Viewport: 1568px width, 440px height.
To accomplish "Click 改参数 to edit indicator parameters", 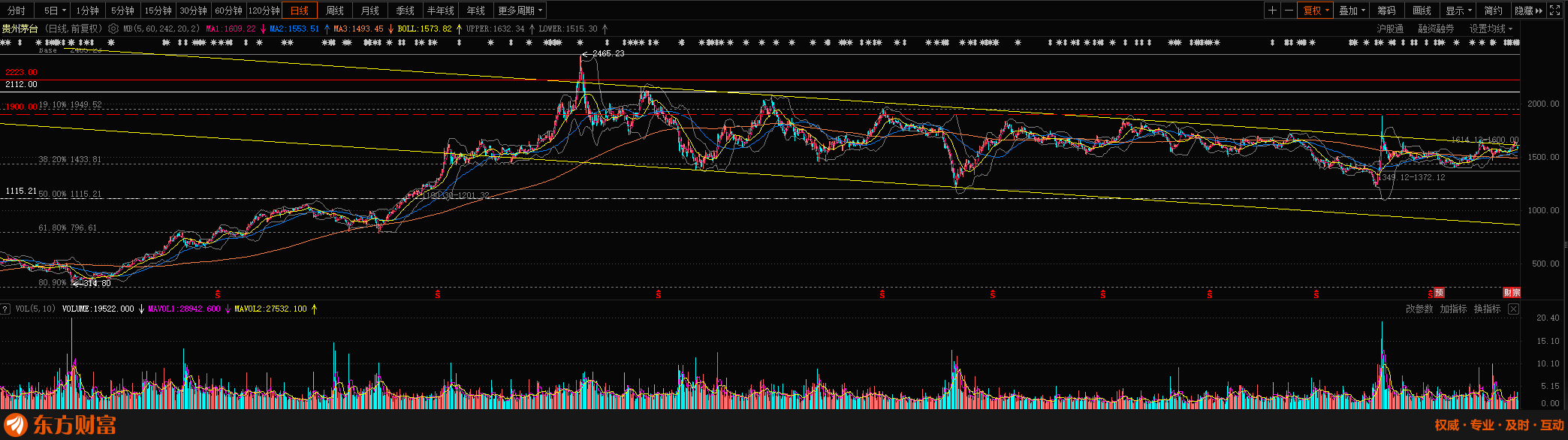I will (x=1419, y=309).
